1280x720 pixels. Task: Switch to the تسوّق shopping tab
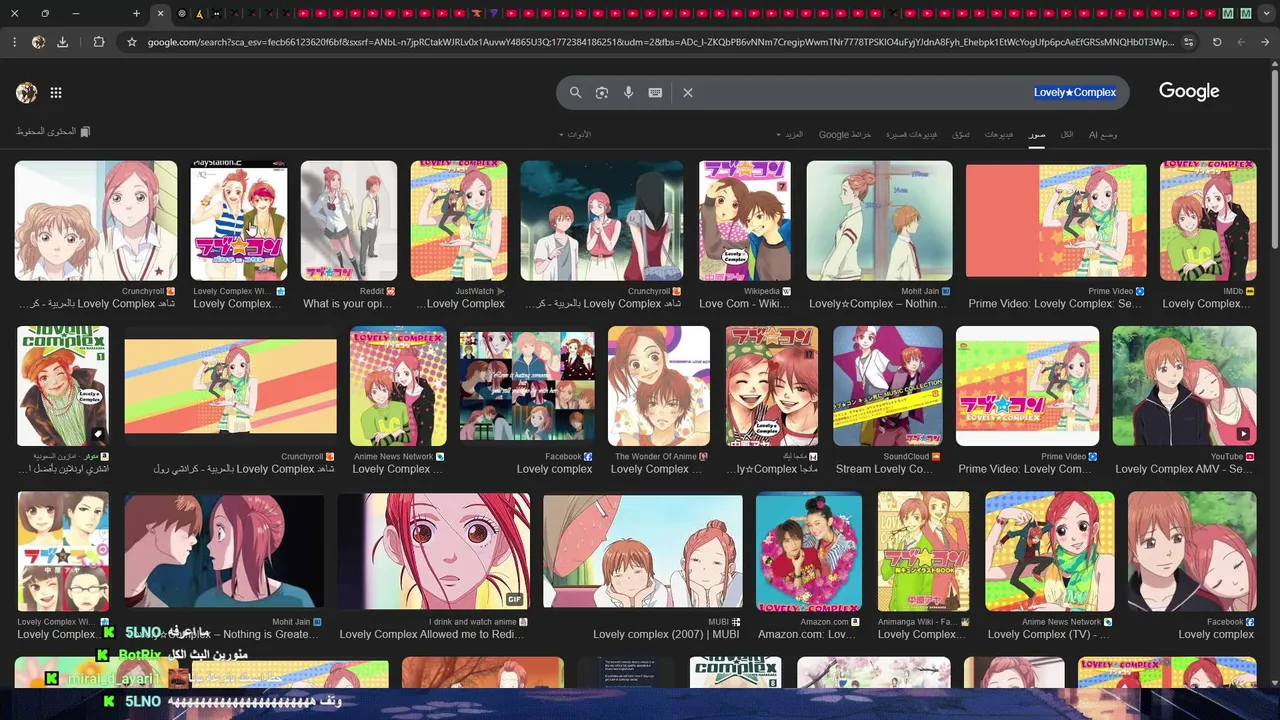pyautogui.click(x=961, y=134)
